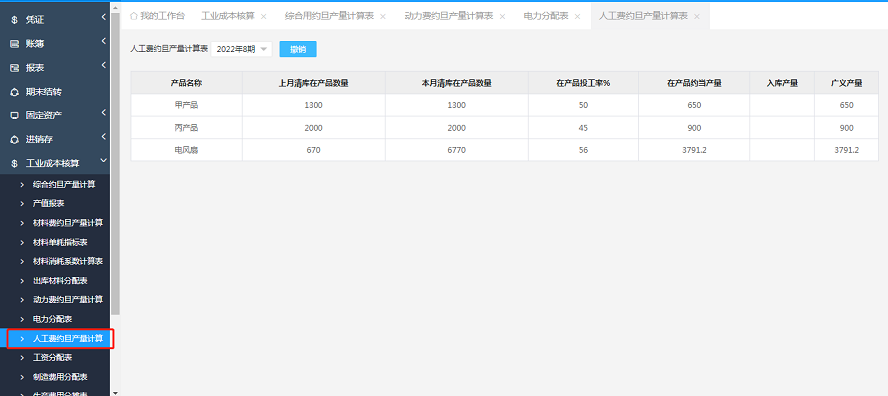Expand the 固定资产 menu chevron
The width and height of the screenshot is (888, 396).
pyautogui.click(x=104, y=113)
